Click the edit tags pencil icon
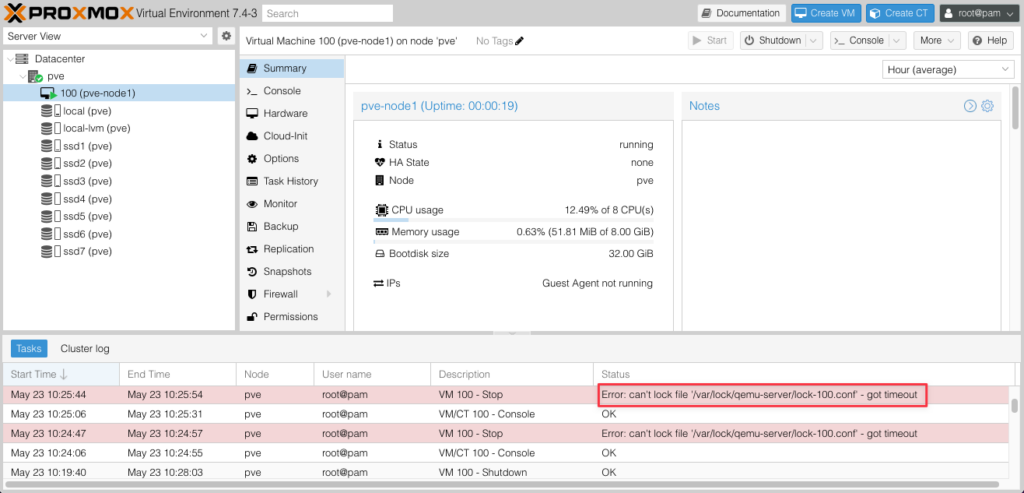 tap(519, 40)
